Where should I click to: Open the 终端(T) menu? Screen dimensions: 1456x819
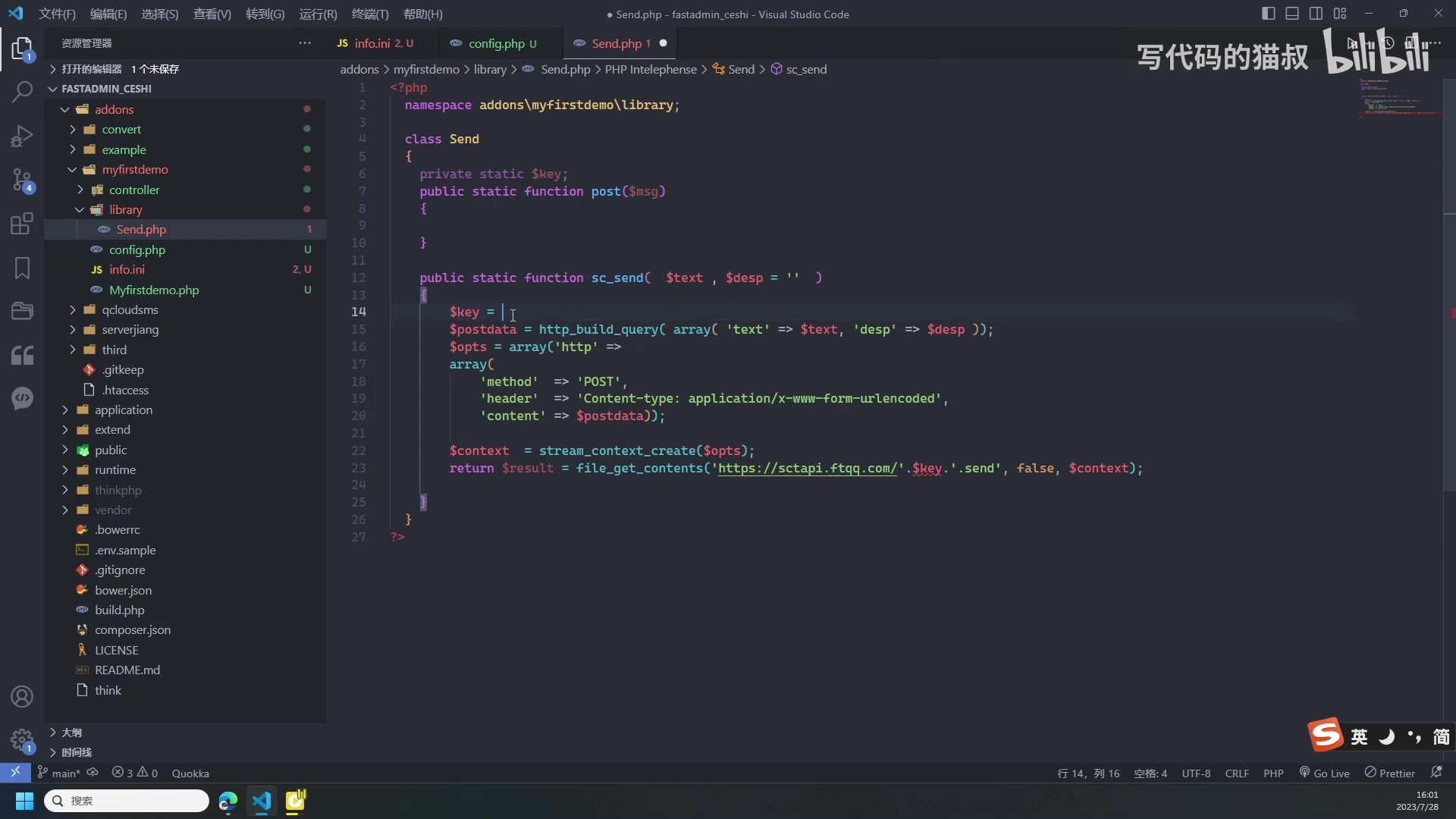[370, 14]
